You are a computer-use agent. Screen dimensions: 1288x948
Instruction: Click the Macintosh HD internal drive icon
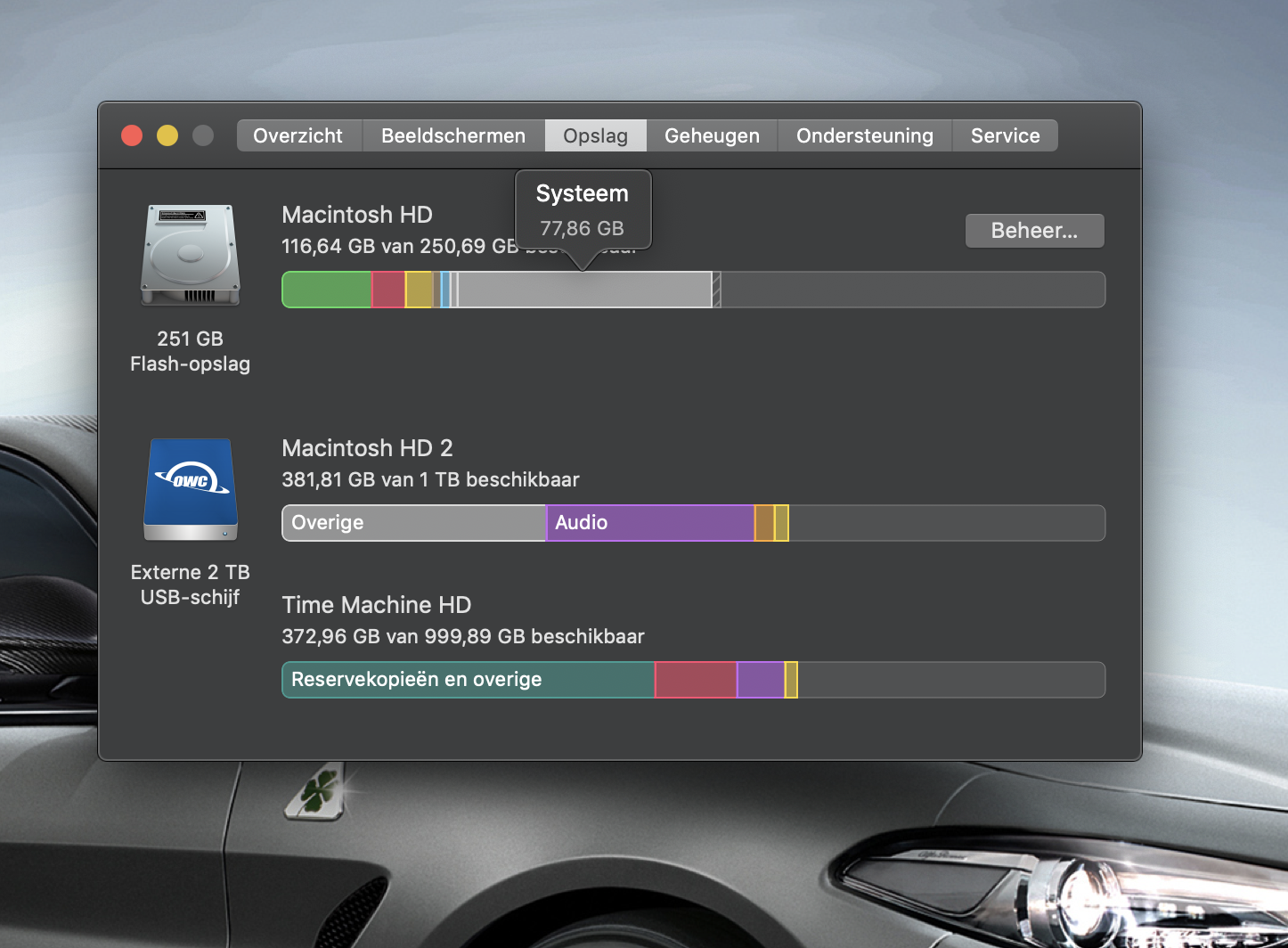point(190,255)
